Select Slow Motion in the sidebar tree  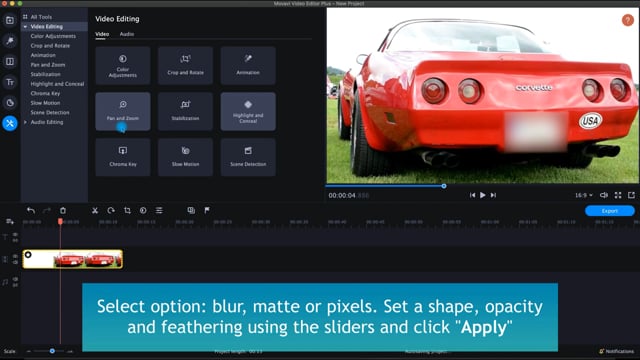tap(45, 103)
